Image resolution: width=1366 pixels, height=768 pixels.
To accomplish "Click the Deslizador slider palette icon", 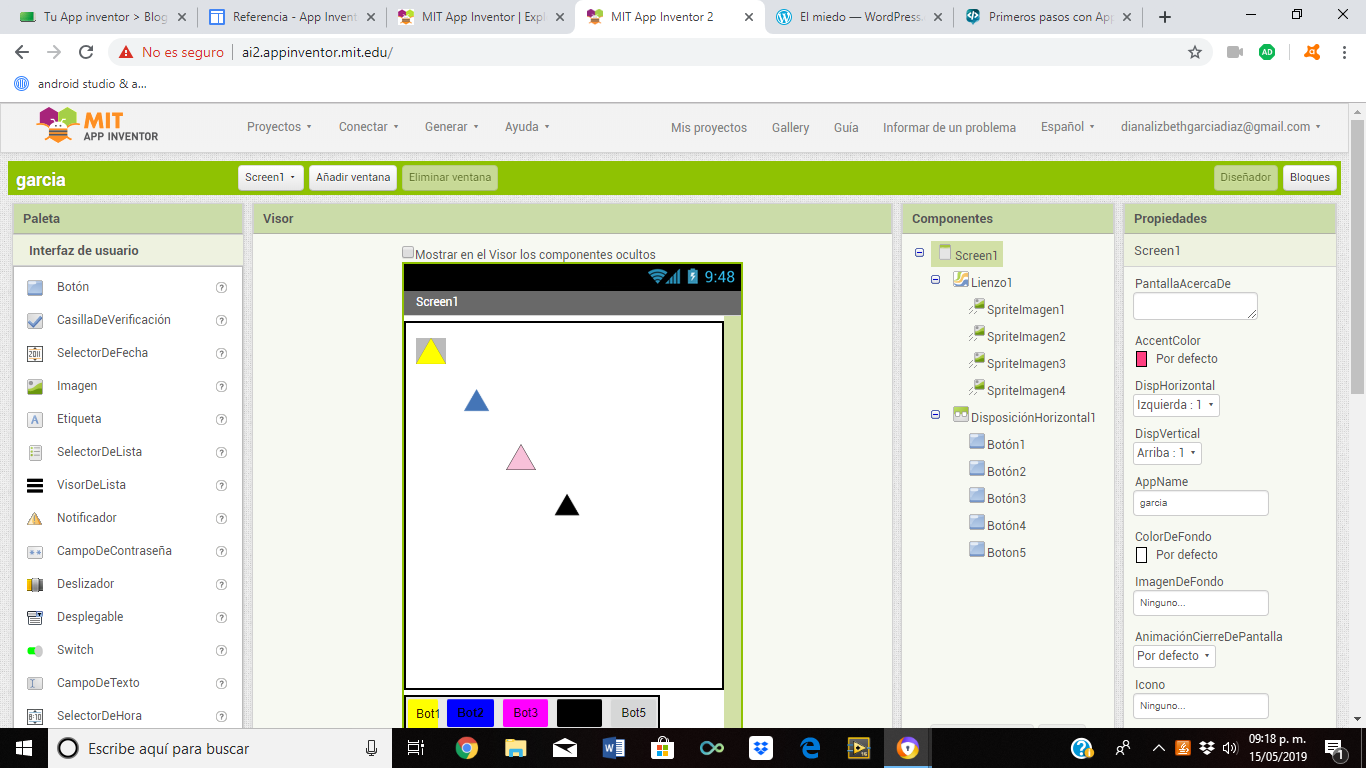I will tap(35, 584).
